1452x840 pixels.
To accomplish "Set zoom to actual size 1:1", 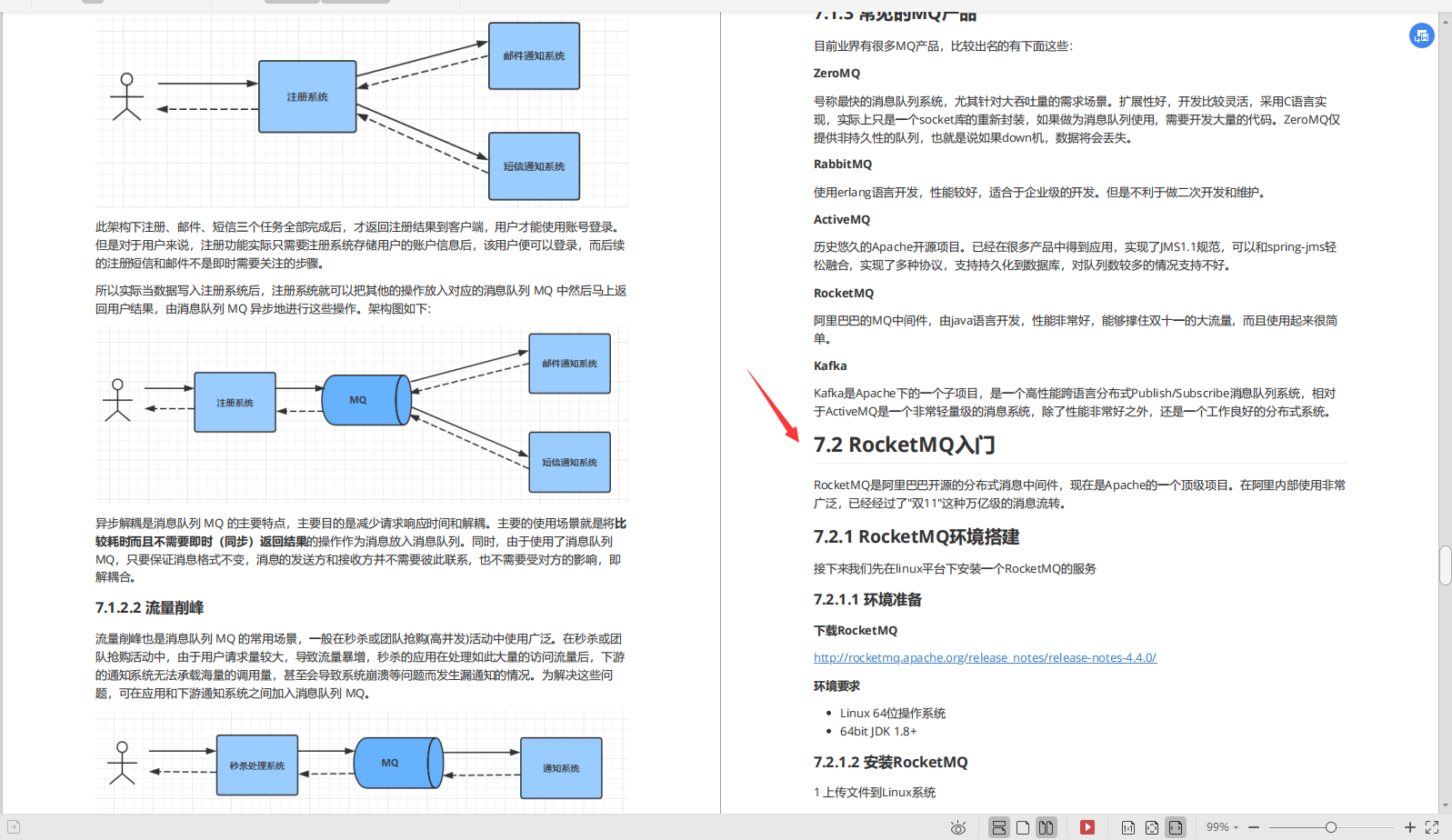I will point(1128,827).
